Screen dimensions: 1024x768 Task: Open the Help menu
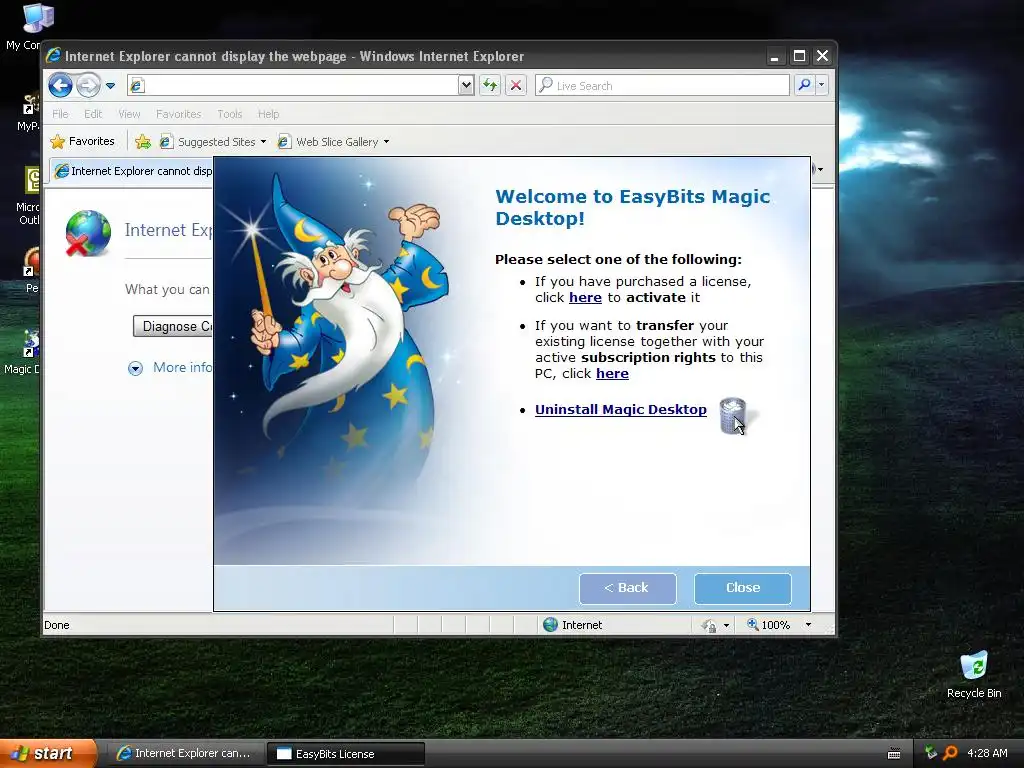(268, 114)
